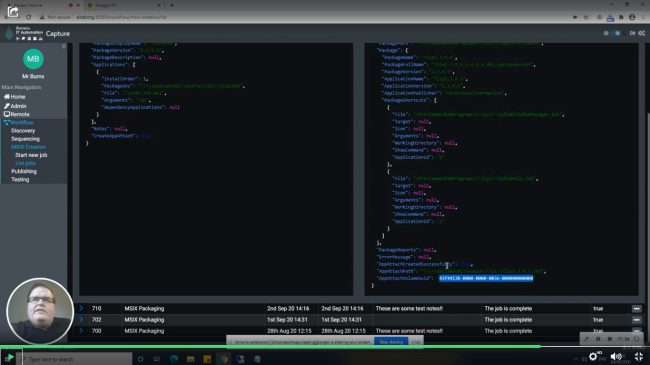Image resolution: width=650 pixels, height=365 pixels.
Task: Switch to the Swagger UI tab
Action: tap(123, 5)
